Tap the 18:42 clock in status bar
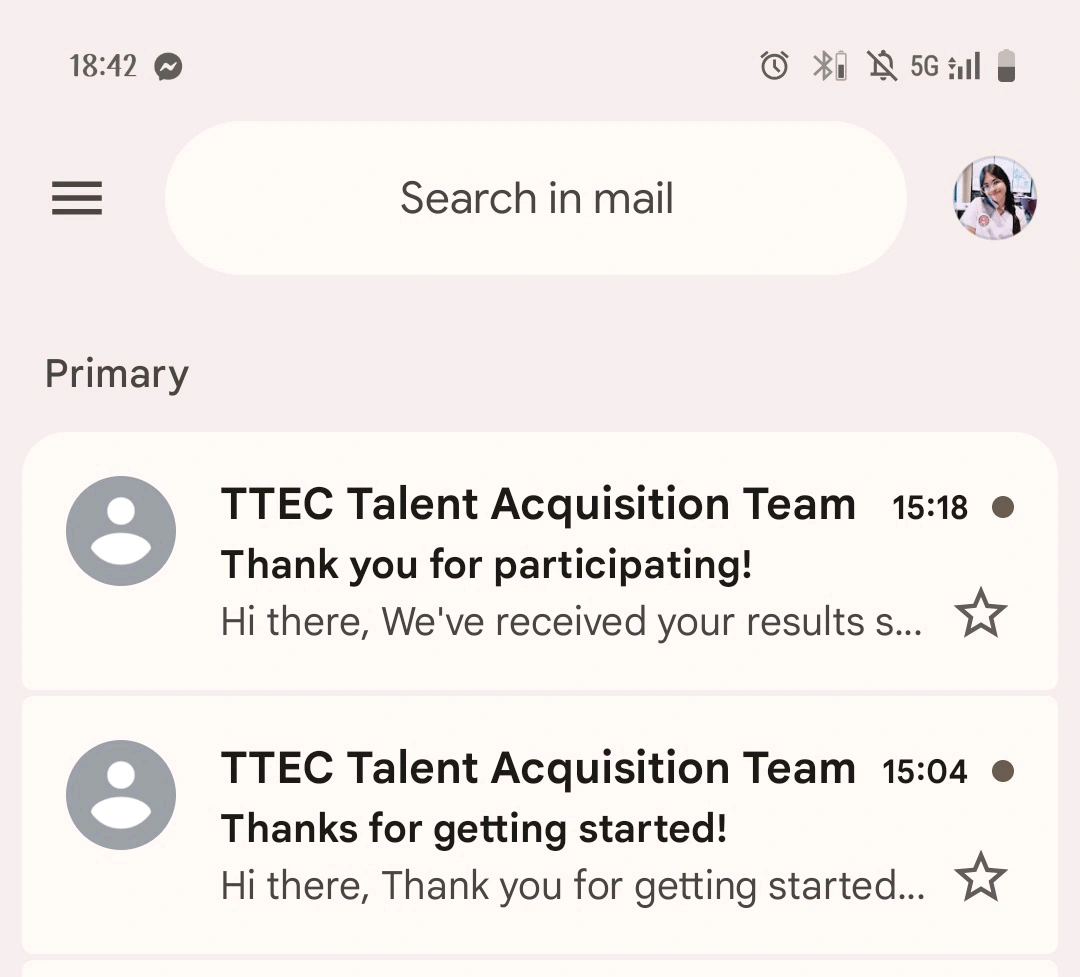The image size is (1080, 977). pyautogui.click(x=103, y=66)
